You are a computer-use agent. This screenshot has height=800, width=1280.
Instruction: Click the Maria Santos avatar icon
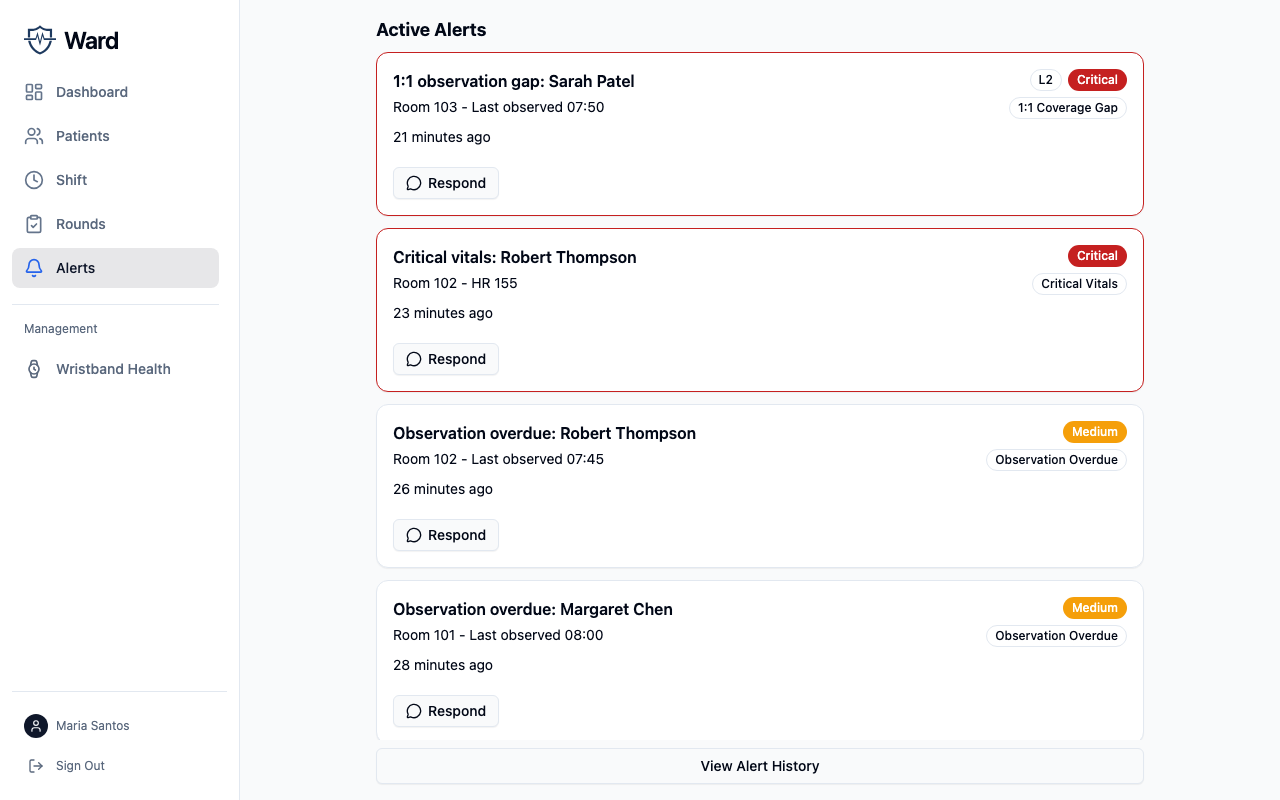[x=36, y=726]
